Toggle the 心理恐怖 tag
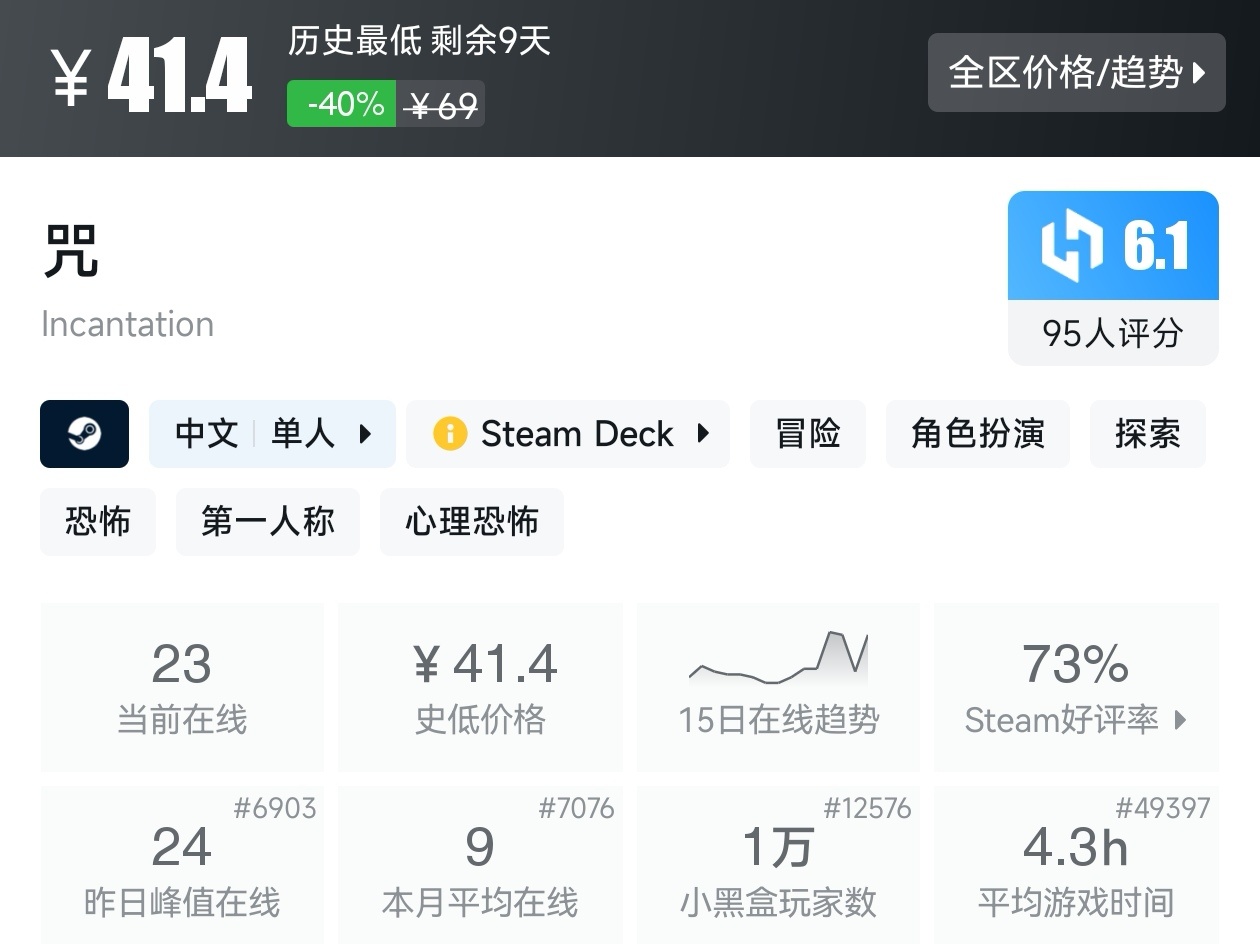 471,521
